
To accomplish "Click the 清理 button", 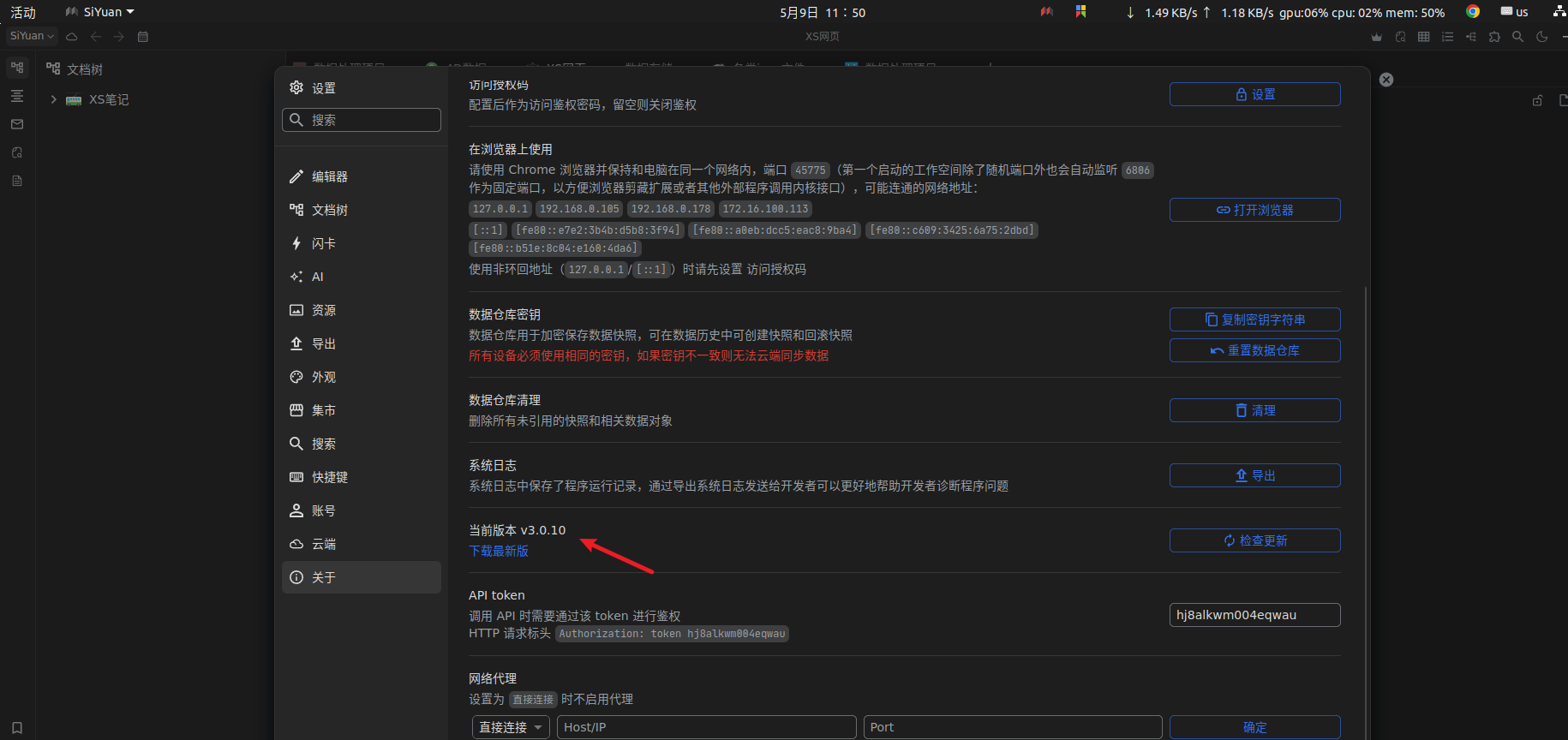I will click(1255, 410).
